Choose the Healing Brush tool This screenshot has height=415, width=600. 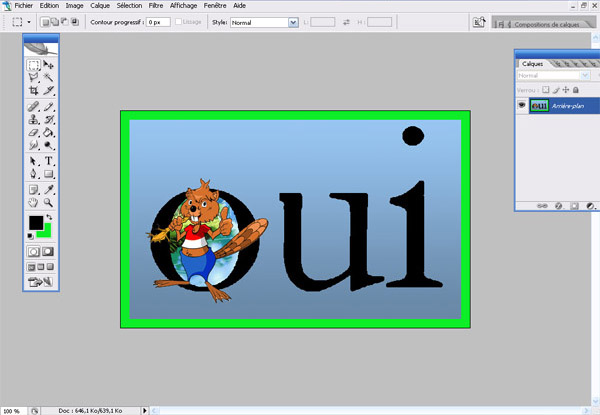click(33, 106)
